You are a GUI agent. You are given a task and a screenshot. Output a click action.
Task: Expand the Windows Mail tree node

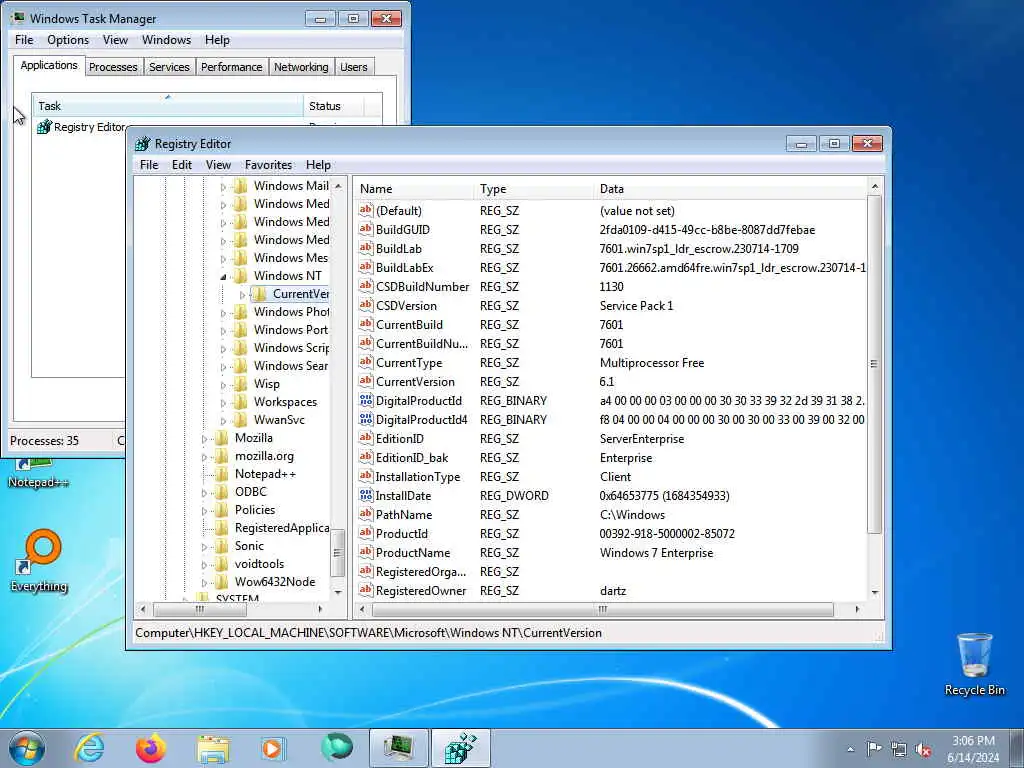coord(223,186)
